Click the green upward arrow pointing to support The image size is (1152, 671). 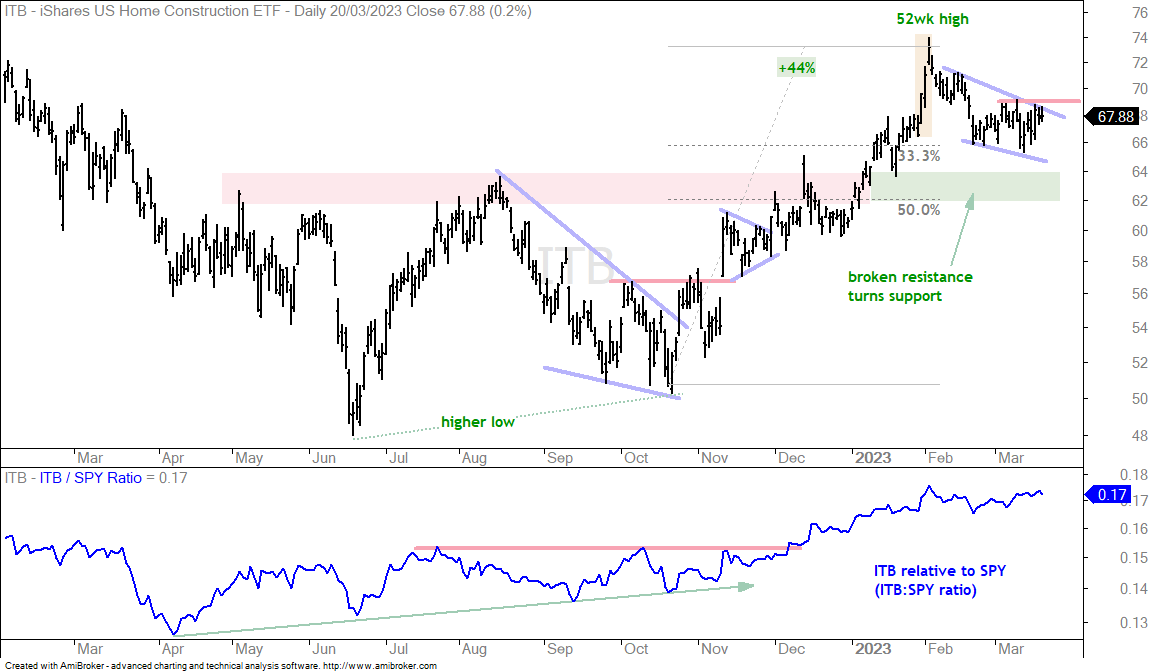(962, 229)
